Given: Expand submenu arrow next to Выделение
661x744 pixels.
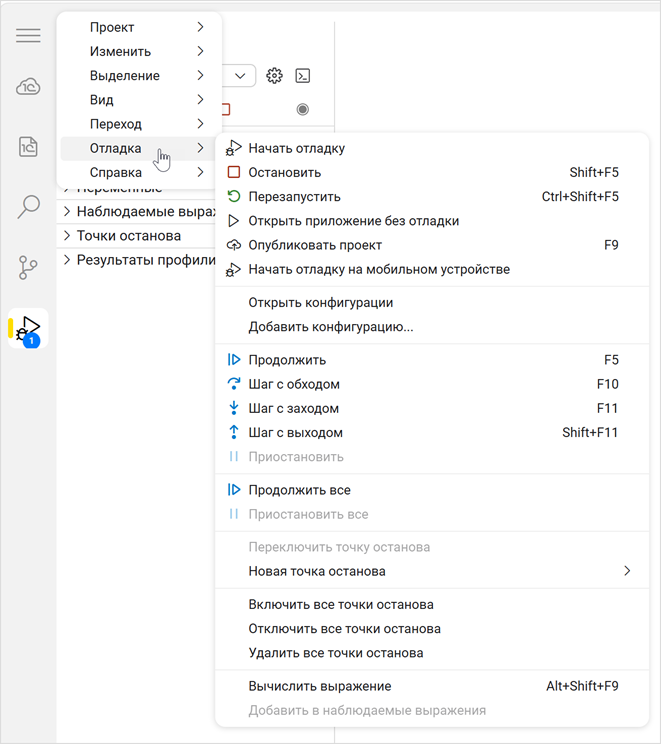Looking at the screenshot, I should click(200, 75).
